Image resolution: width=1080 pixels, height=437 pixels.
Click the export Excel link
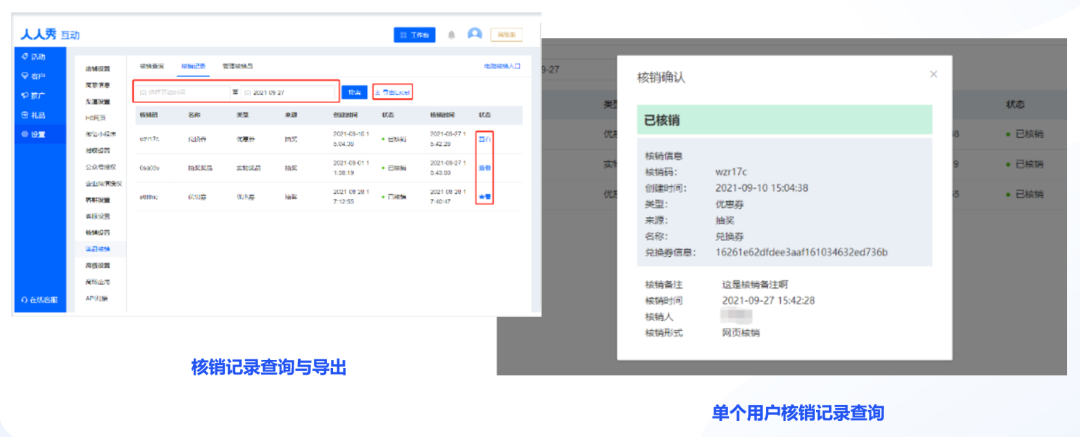tap(393, 92)
